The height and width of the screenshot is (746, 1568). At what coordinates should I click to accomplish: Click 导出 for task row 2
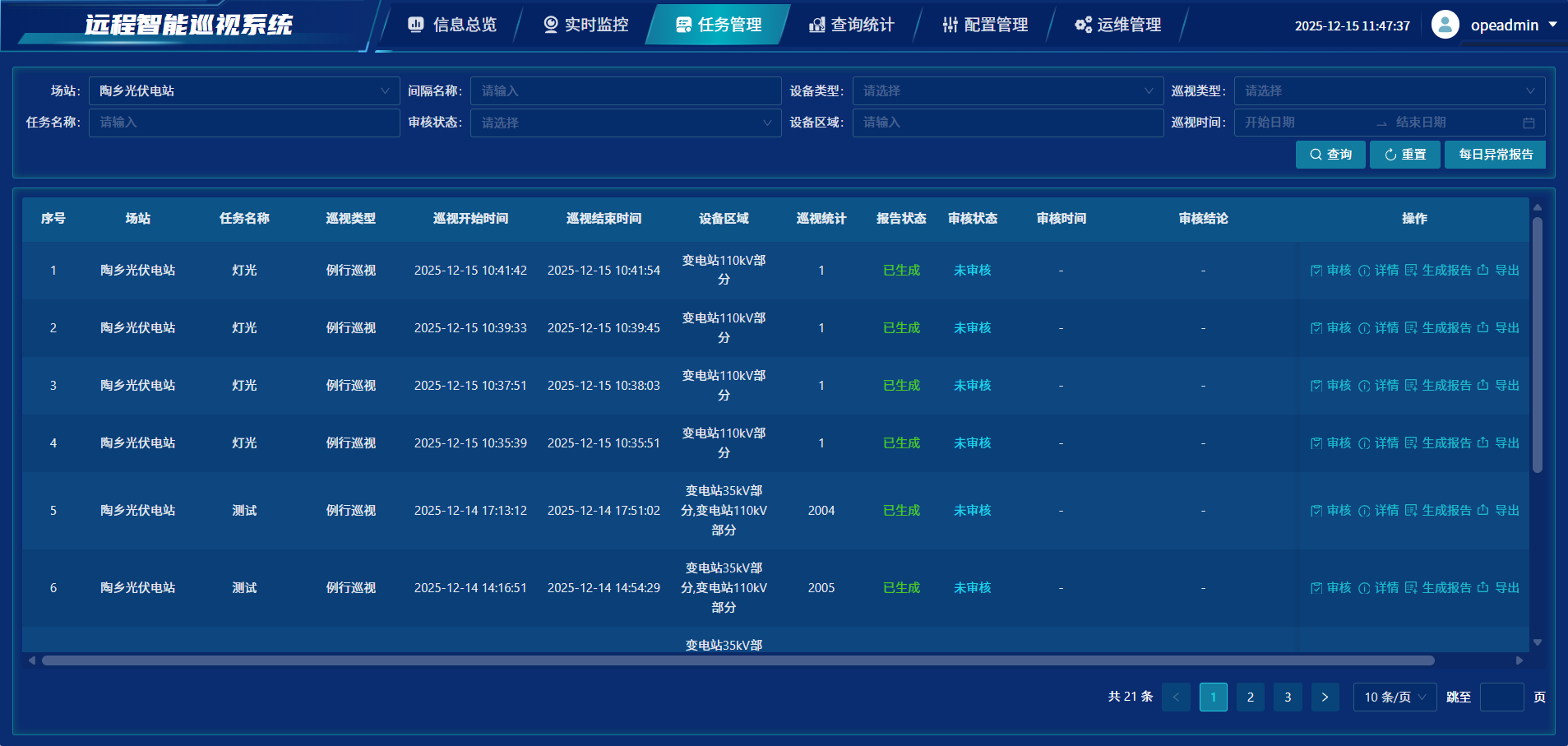pos(1498,328)
